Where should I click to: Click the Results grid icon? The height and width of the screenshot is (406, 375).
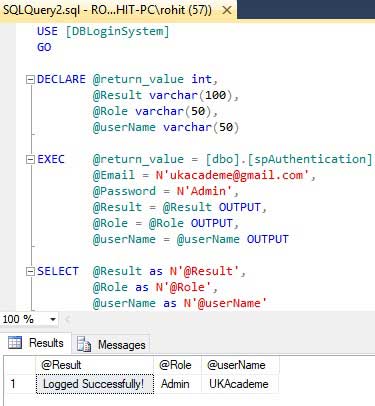click(x=15, y=343)
